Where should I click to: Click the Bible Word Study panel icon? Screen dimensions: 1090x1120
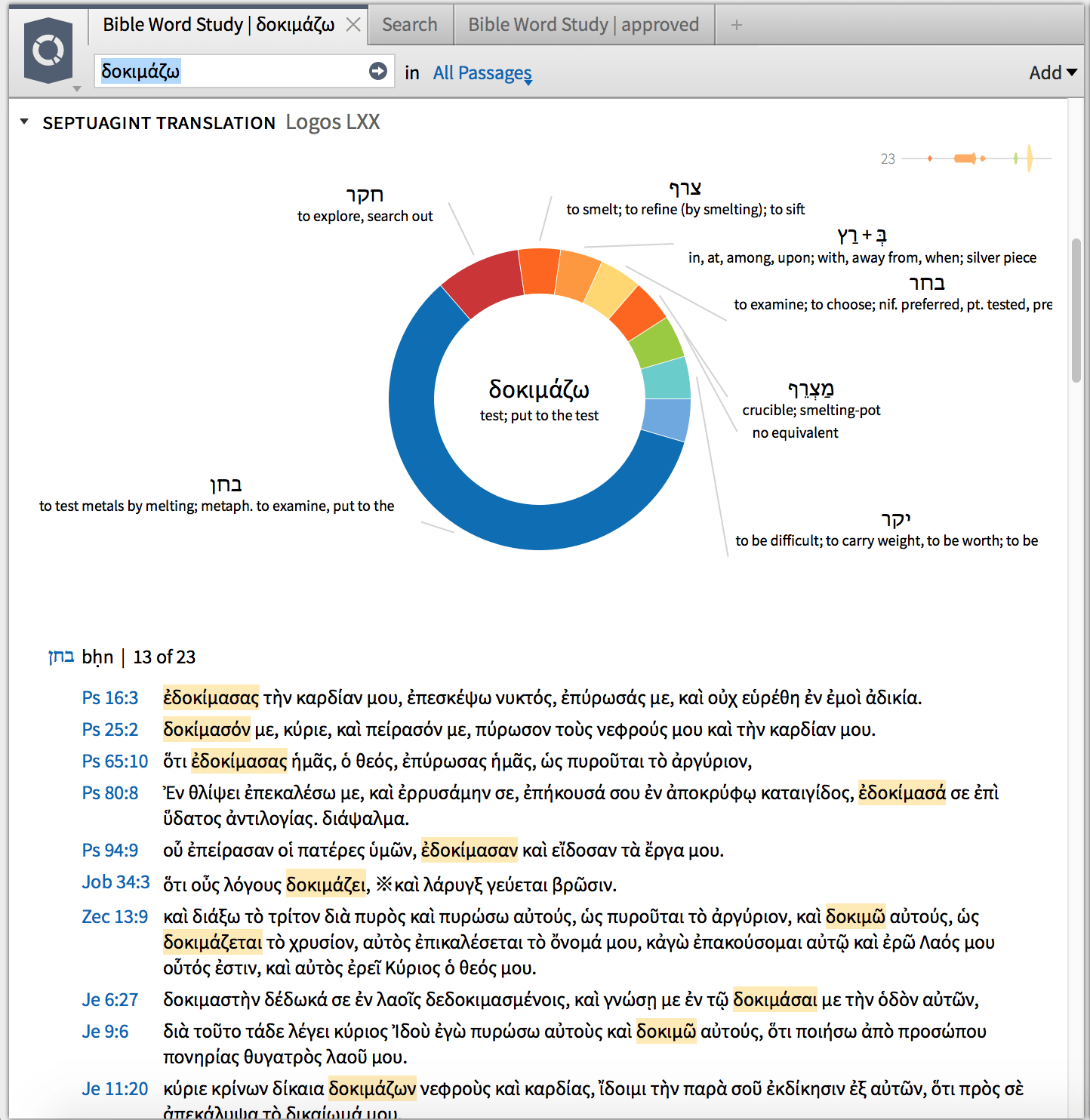[x=48, y=50]
